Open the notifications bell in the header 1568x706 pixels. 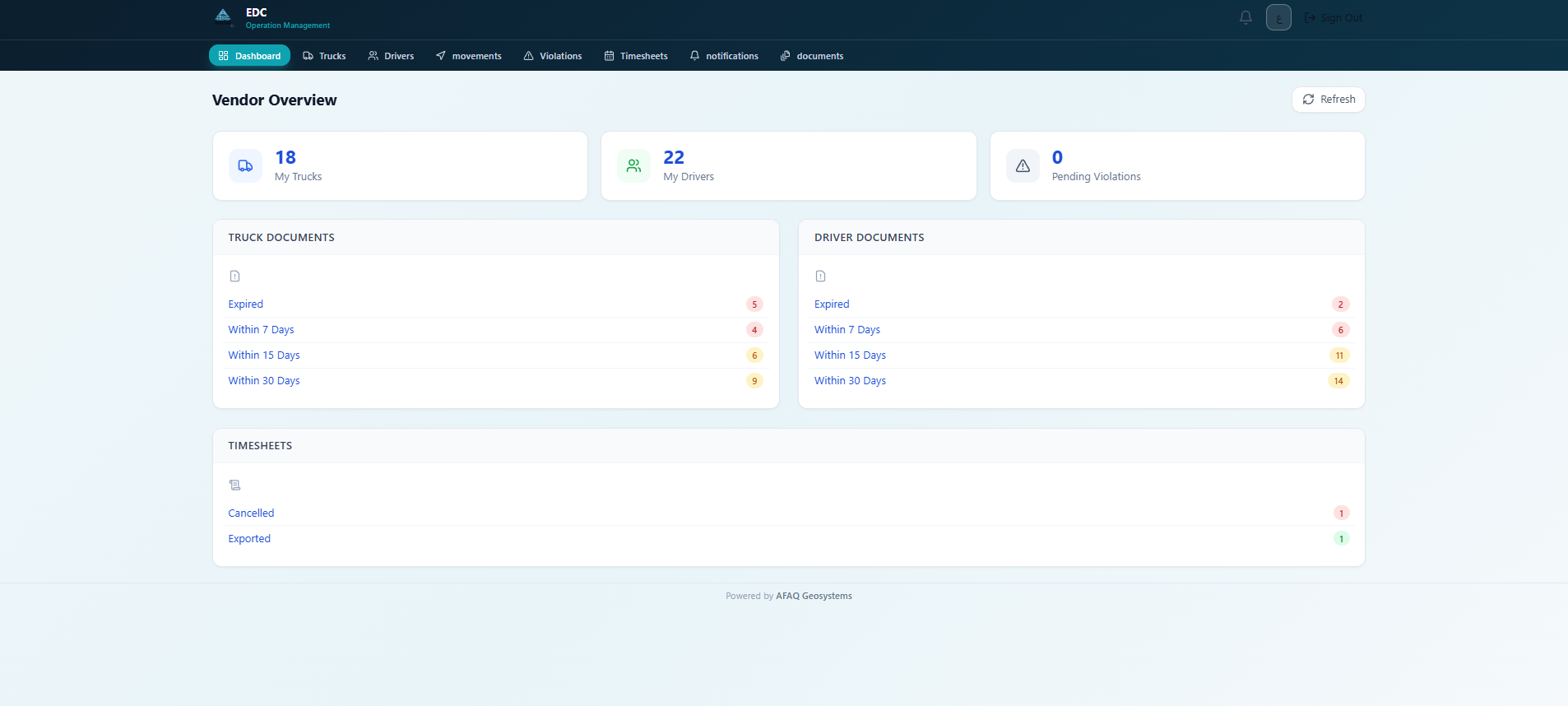pyautogui.click(x=1246, y=17)
